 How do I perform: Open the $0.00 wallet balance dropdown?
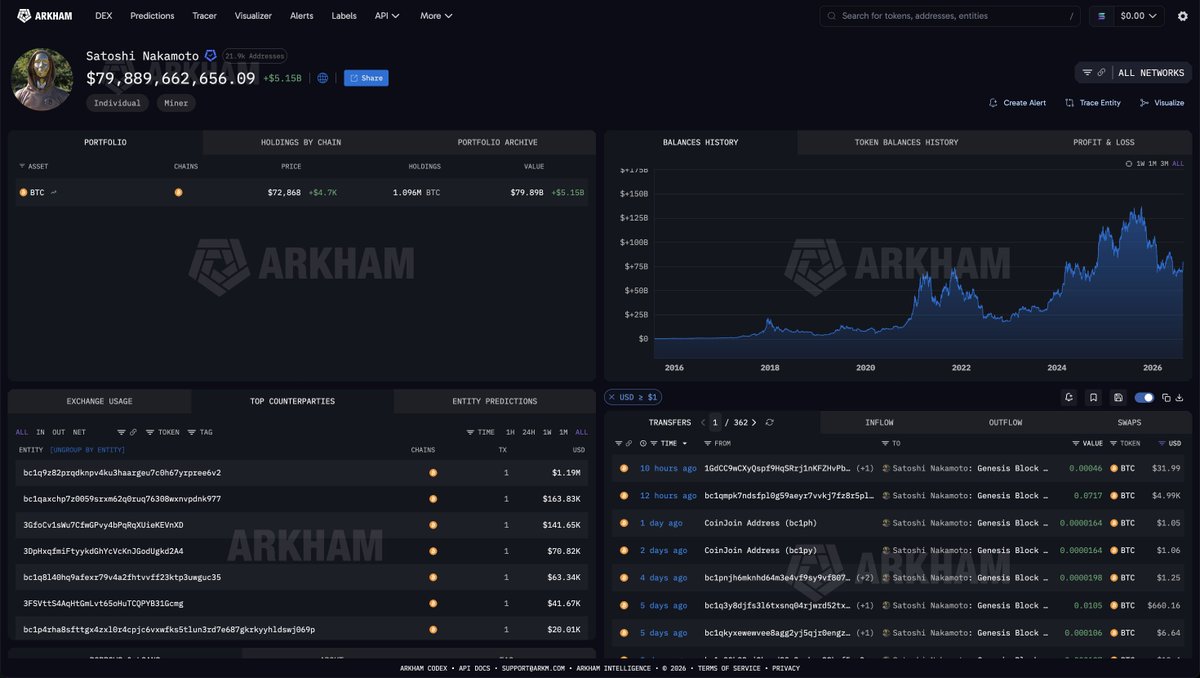coord(1141,16)
